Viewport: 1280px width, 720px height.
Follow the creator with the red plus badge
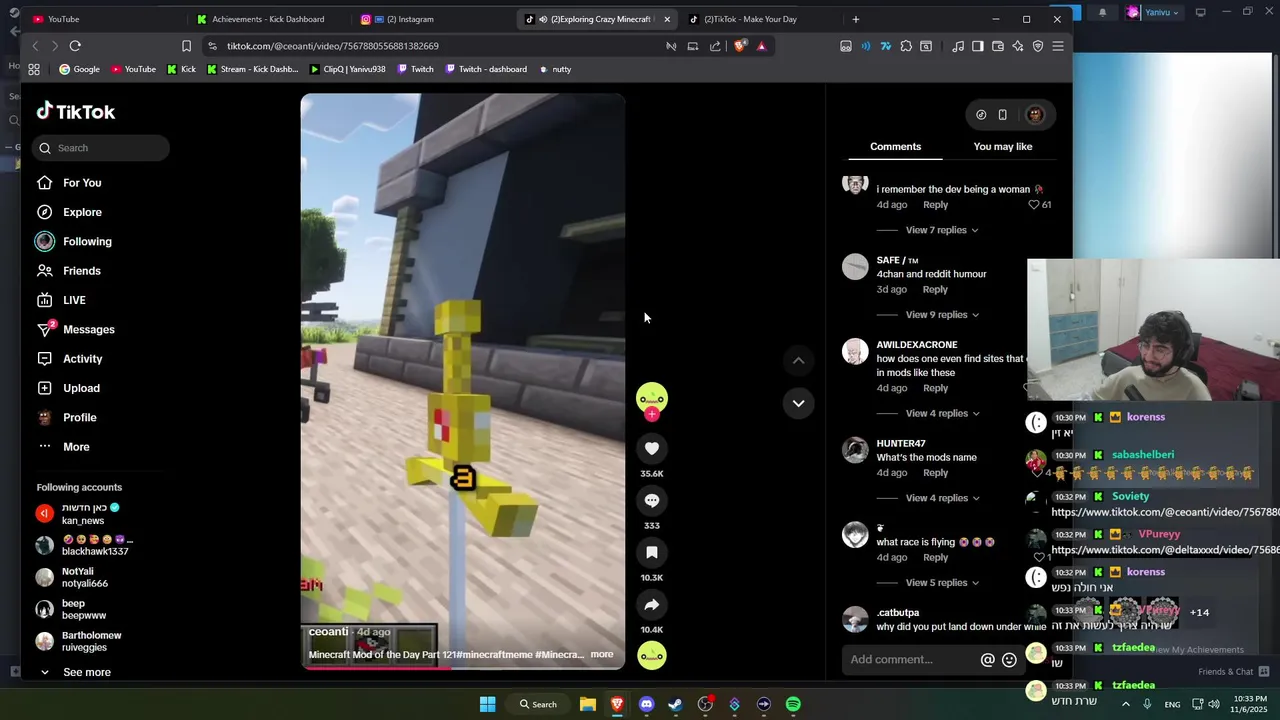point(652,414)
